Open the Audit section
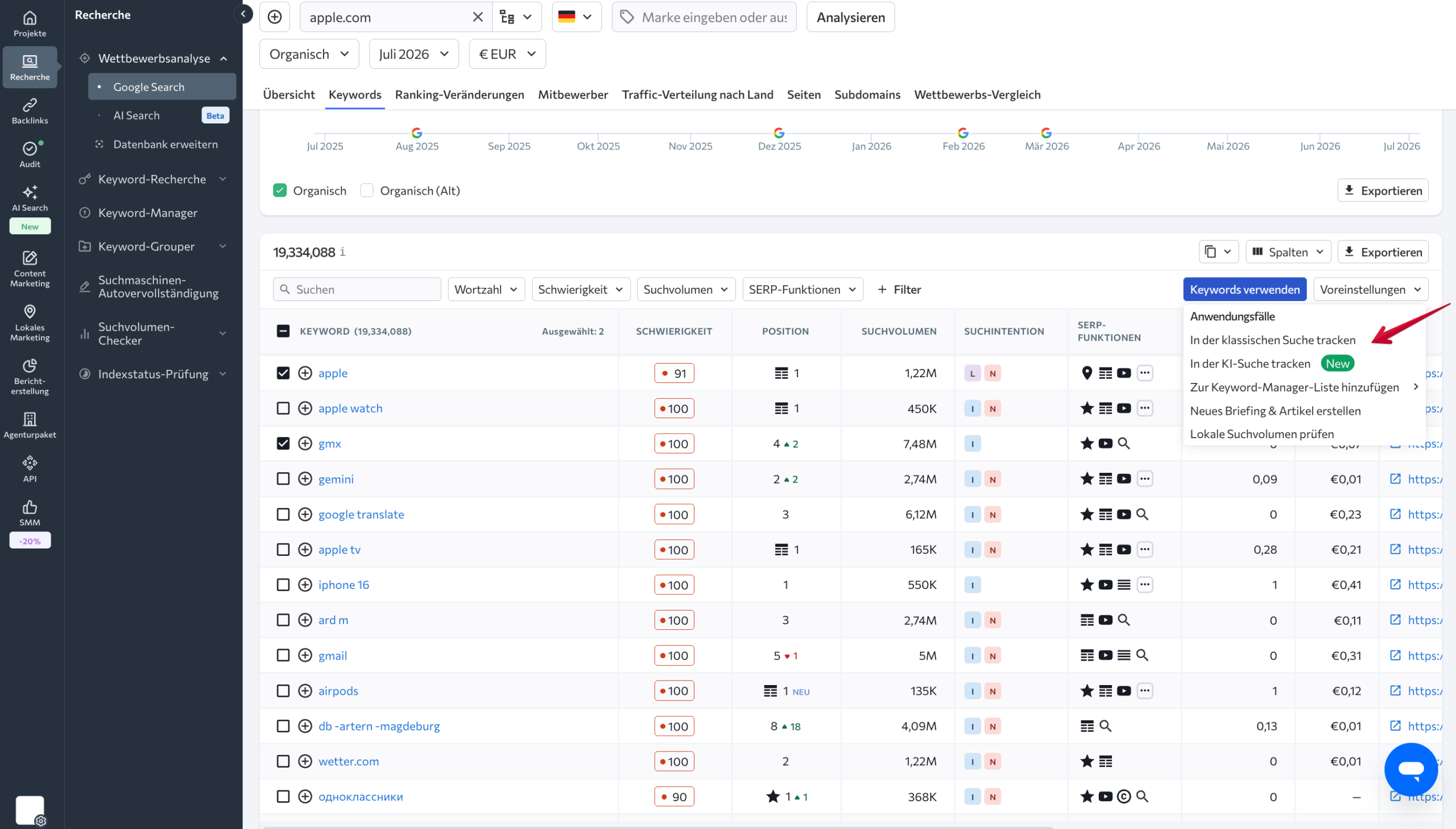The width and height of the screenshot is (1456, 829). (30, 154)
